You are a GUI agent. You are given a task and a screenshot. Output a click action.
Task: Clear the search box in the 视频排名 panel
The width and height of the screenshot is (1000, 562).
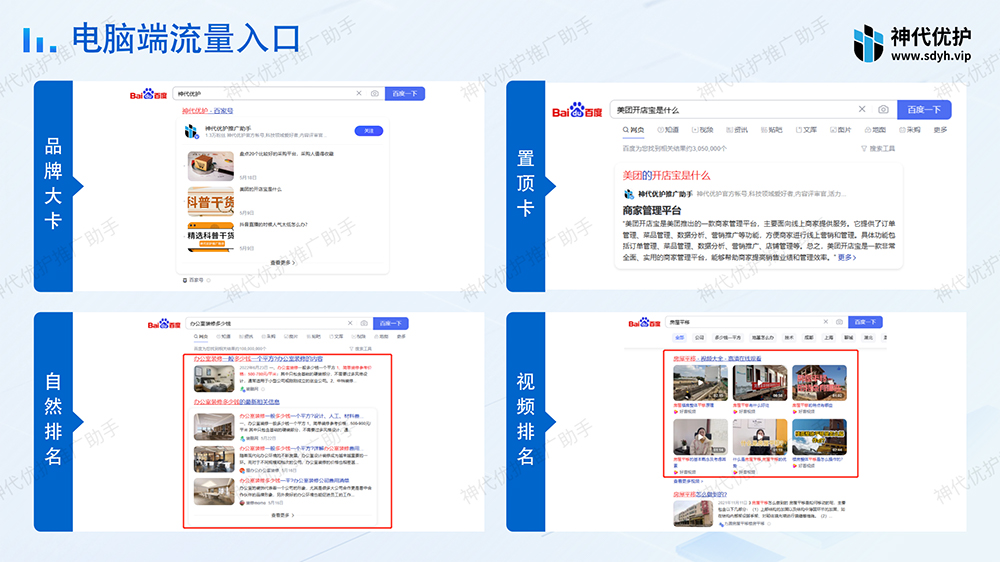[x=825, y=322]
